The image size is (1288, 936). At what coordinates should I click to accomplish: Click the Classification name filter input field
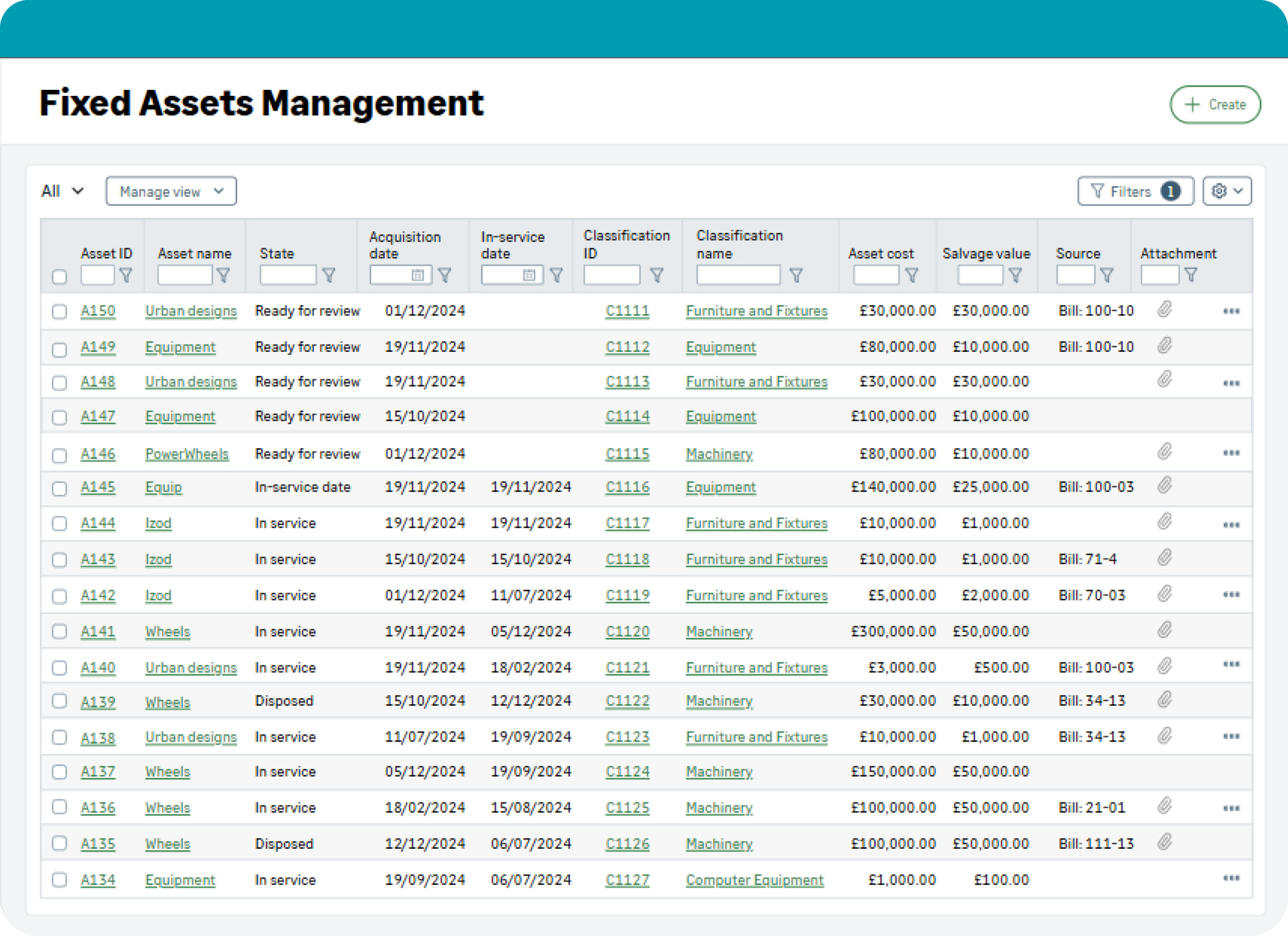pos(738,276)
